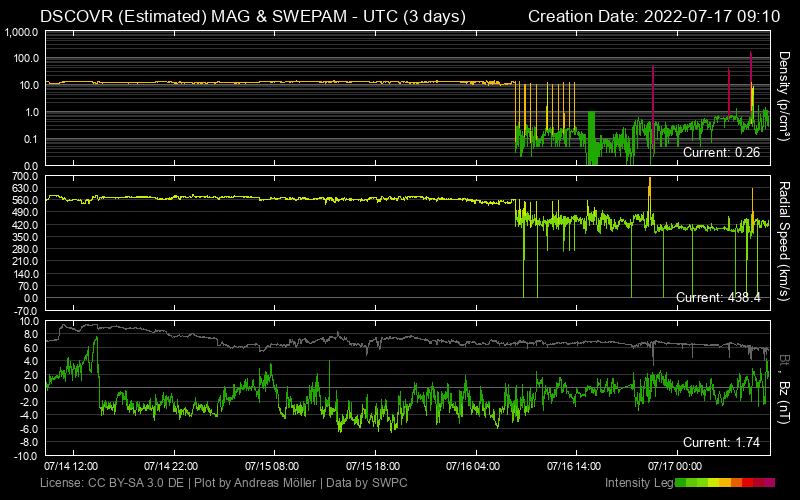The image size is (800, 500).
Task: Click the 70.0 speed axis tick
Action: tap(28, 286)
